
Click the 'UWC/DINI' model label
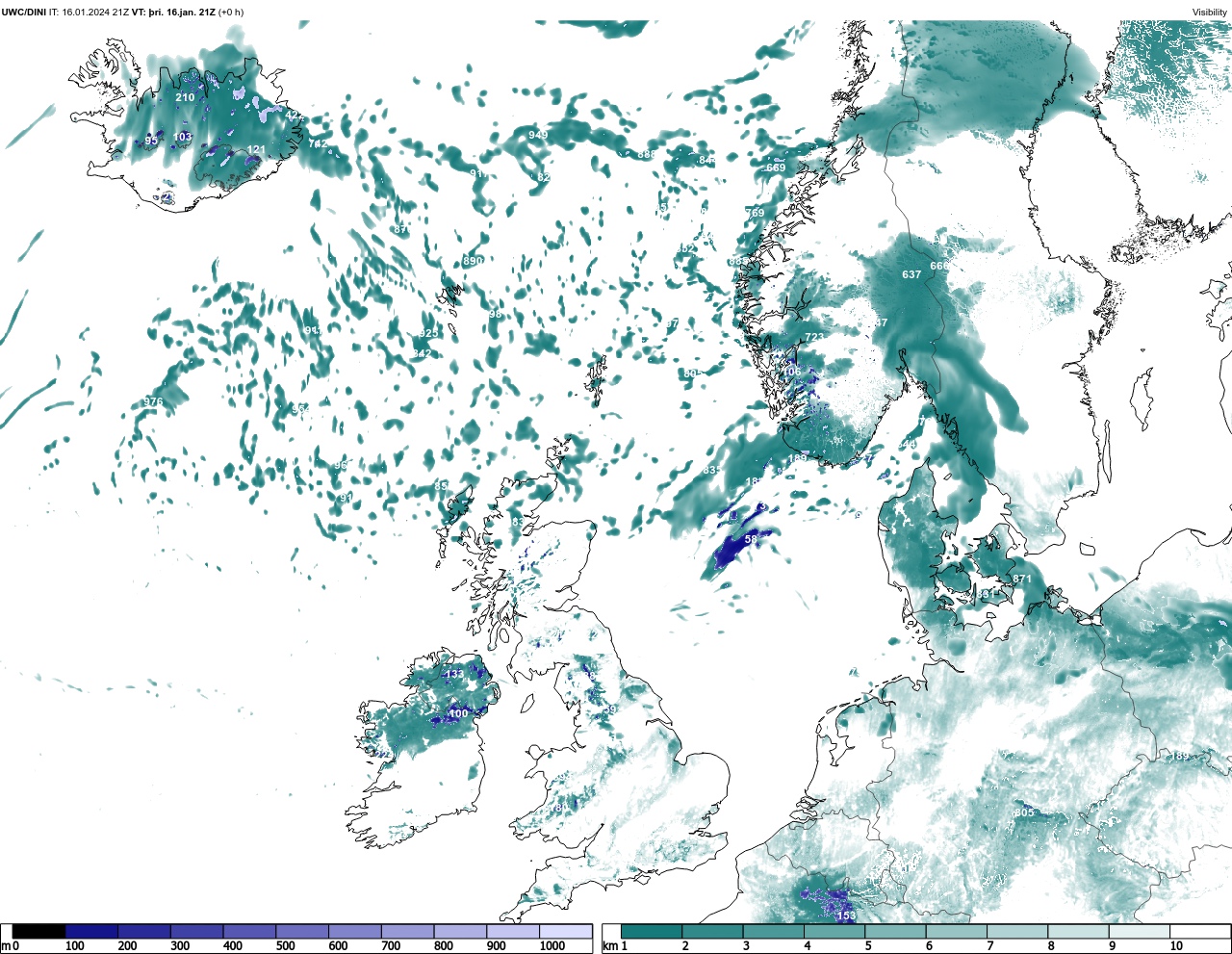coord(24,13)
